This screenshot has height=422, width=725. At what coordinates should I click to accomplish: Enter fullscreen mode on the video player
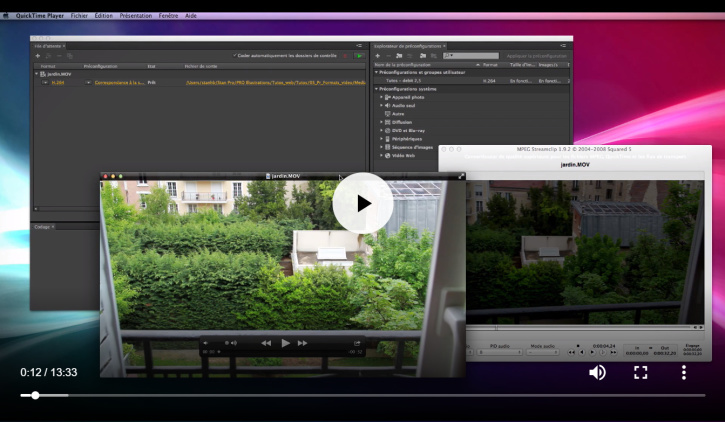click(x=641, y=372)
